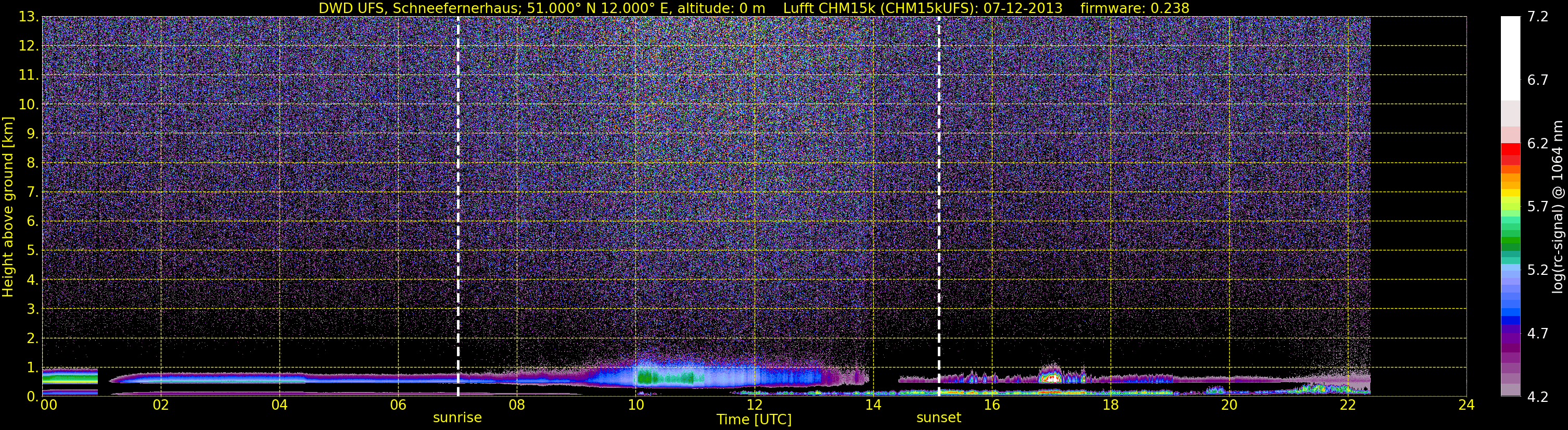Image resolution: width=1568 pixels, height=430 pixels.
Task: Click the time axis tick label '14'
Action: pos(873,405)
